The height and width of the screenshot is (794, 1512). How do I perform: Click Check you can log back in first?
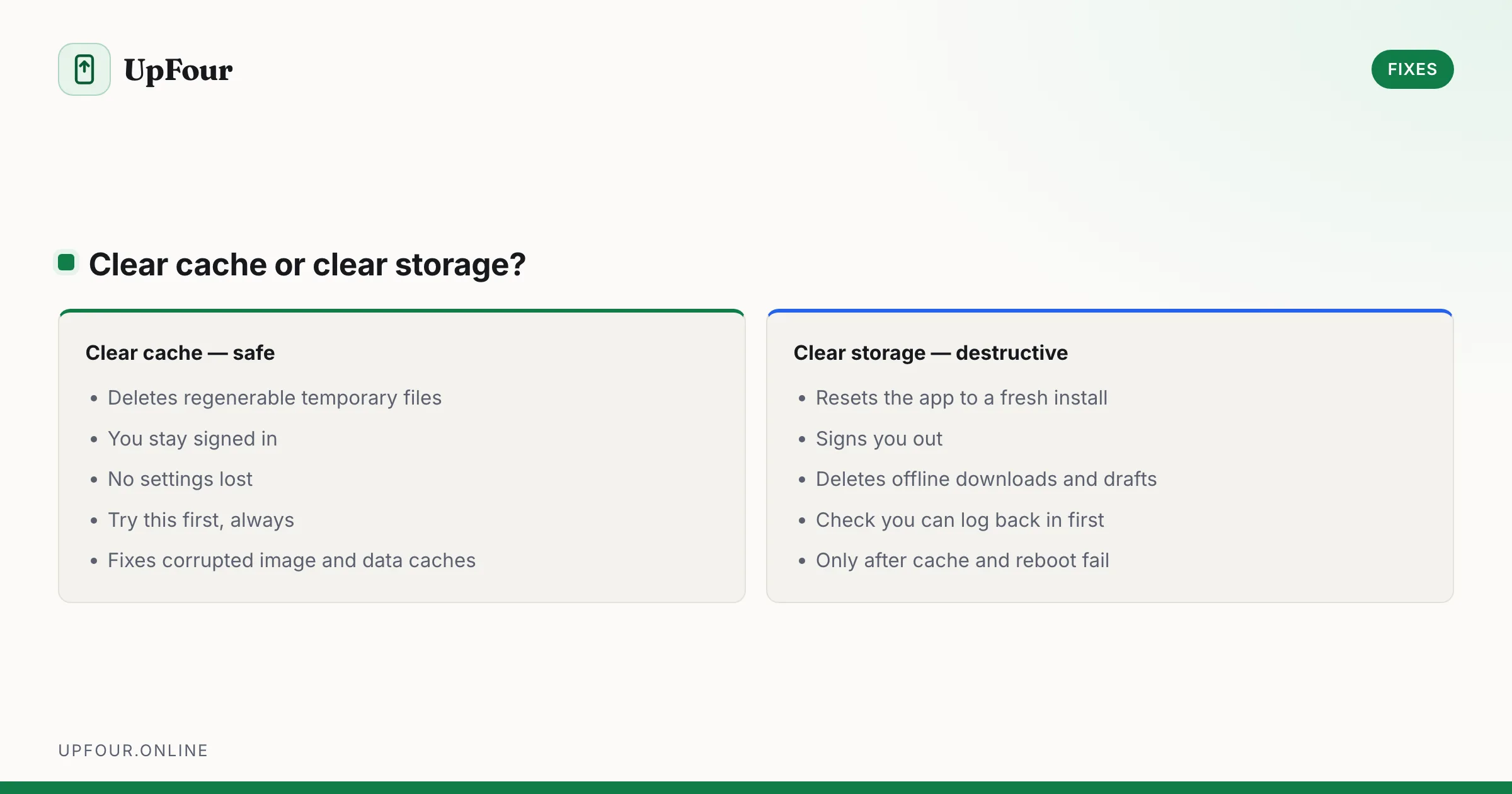pos(959,520)
